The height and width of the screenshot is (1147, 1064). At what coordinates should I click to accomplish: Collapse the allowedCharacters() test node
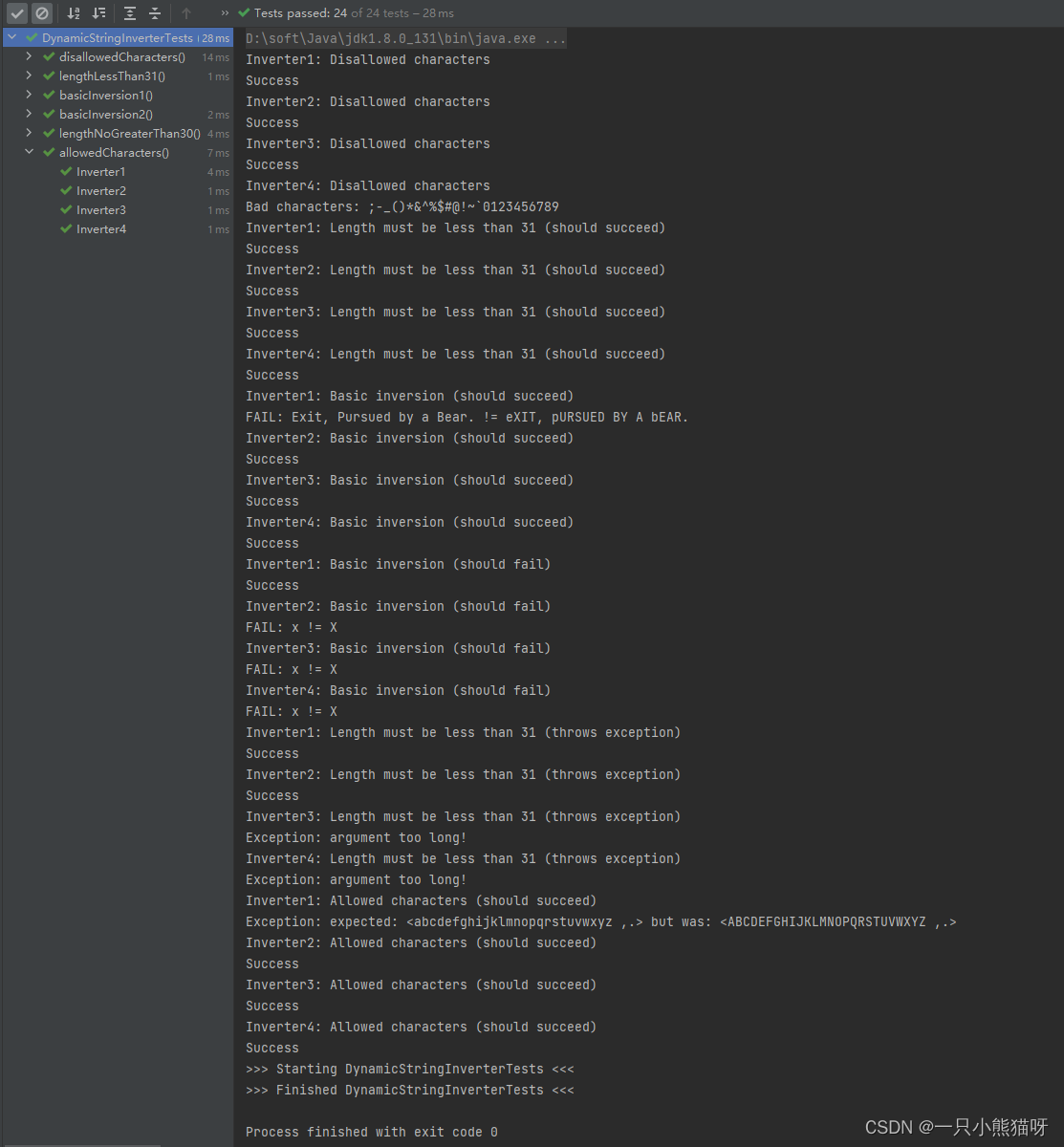click(x=29, y=153)
